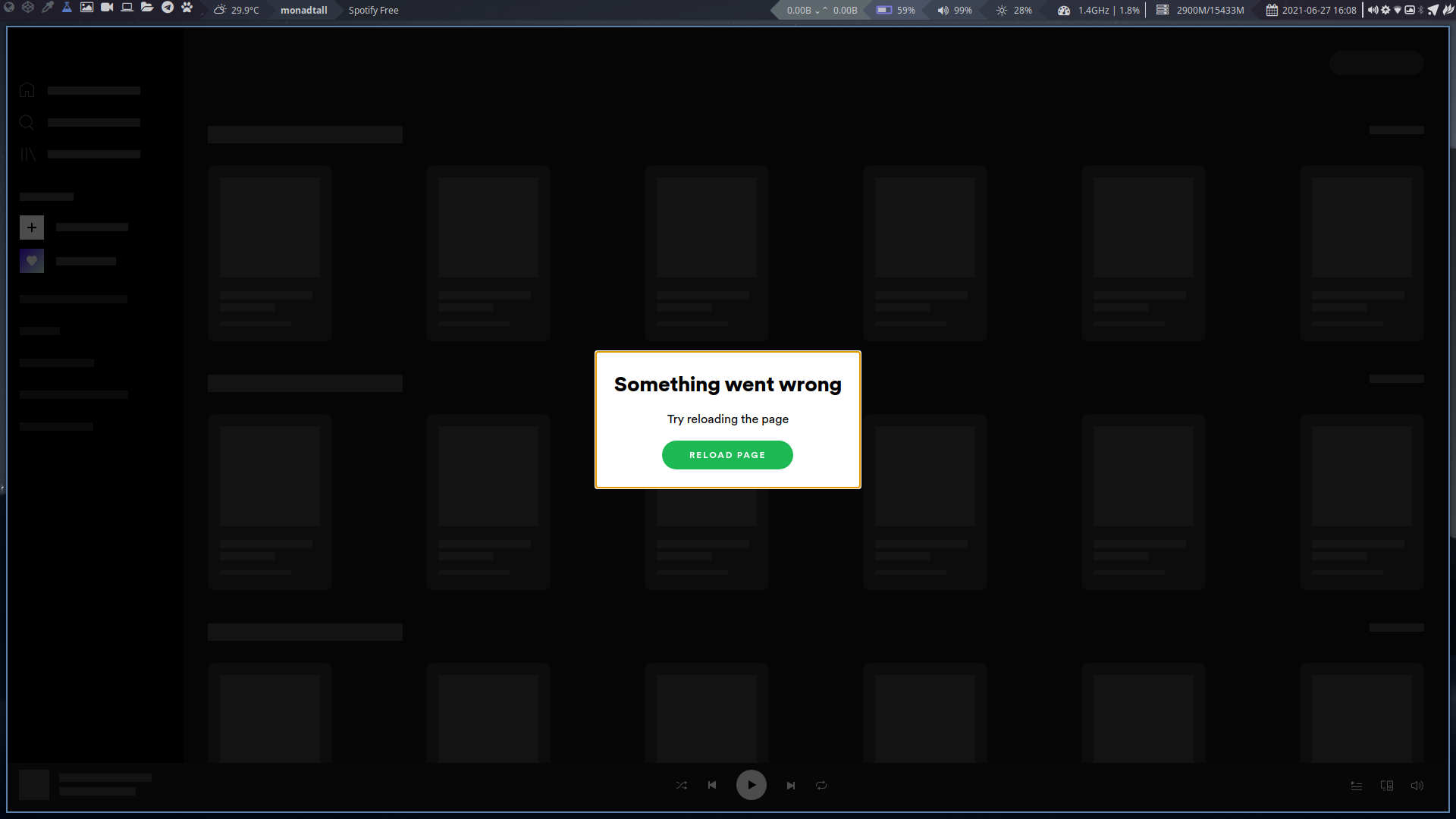This screenshot has width=1456, height=819.
Task: Open Telegram from the top bar
Action: 168,10
